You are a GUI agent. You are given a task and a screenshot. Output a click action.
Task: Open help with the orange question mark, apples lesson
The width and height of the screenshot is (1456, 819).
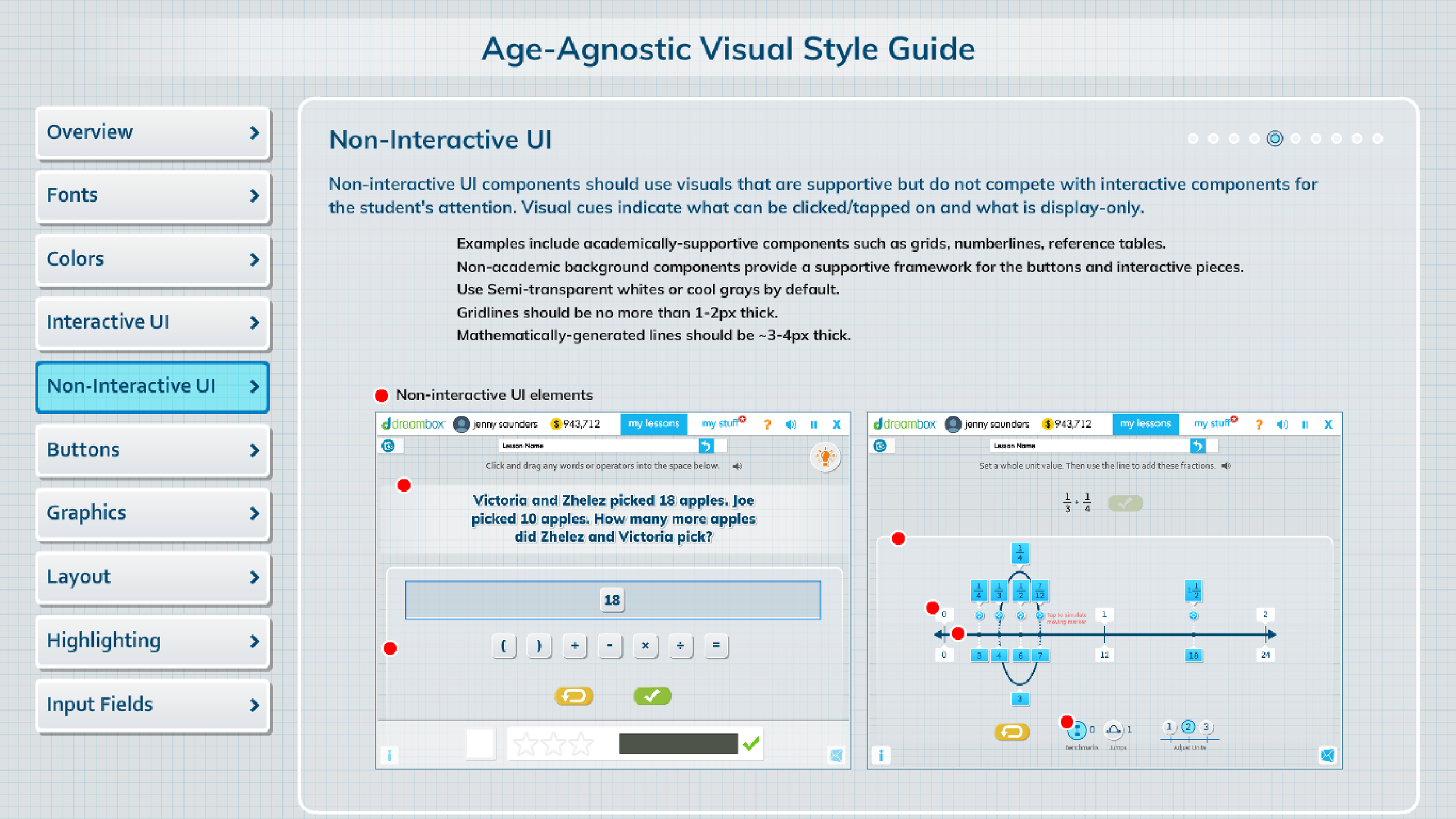(x=768, y=425)
